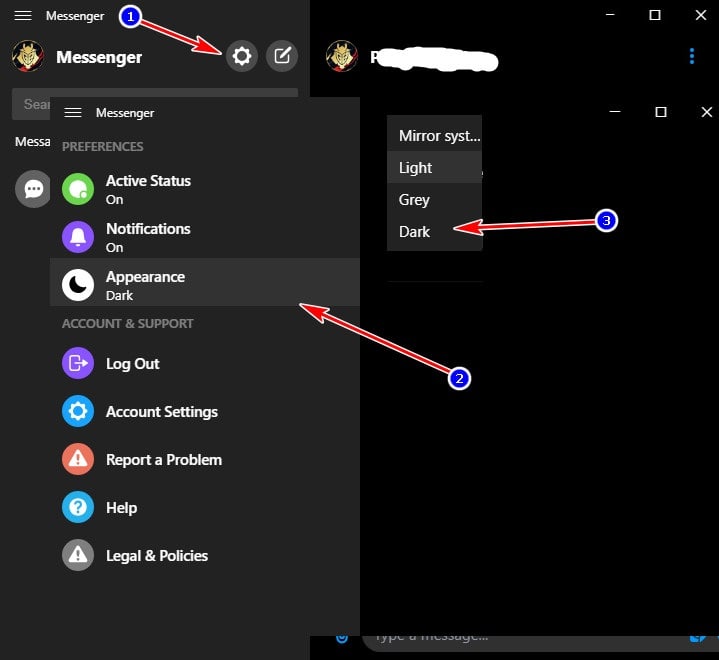This screenshot has width=719, height=660.
Task: Choose the Grey theme option
Action: coord(435,200)
